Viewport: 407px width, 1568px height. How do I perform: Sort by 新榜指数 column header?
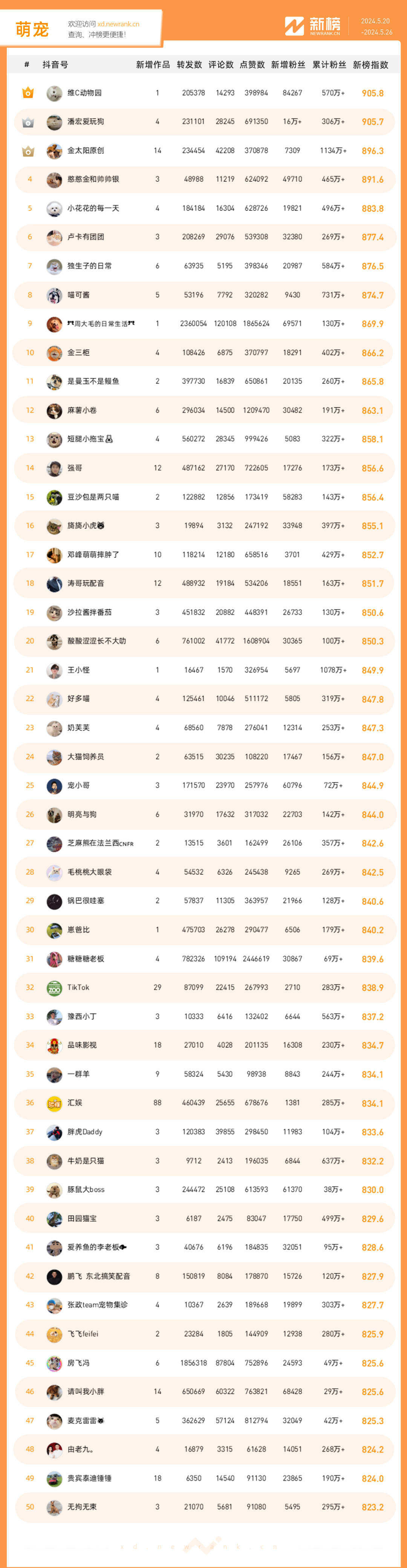pos(370,65)
